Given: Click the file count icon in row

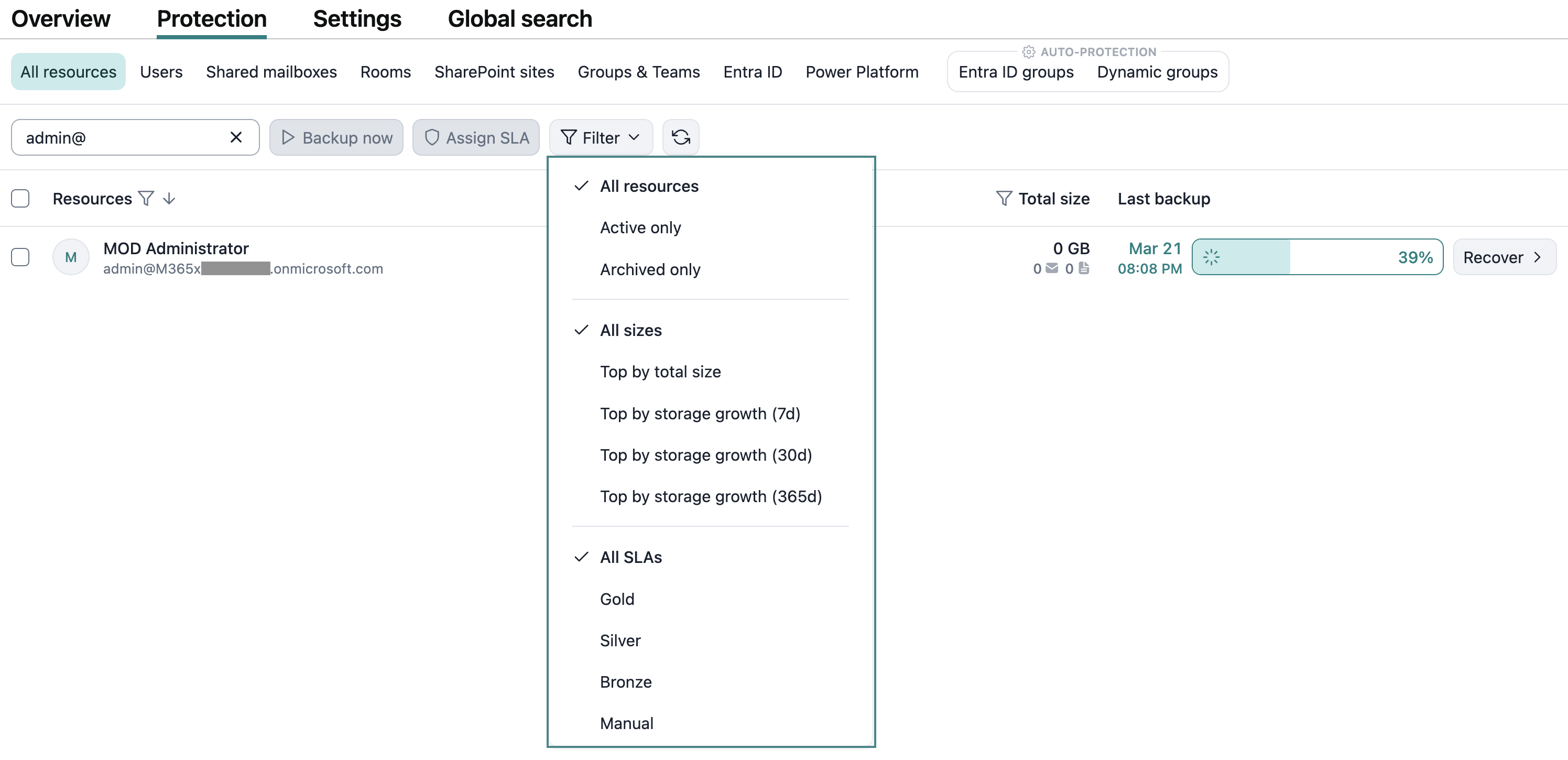Looking at the screenshot, I should tap(1084, 268).
